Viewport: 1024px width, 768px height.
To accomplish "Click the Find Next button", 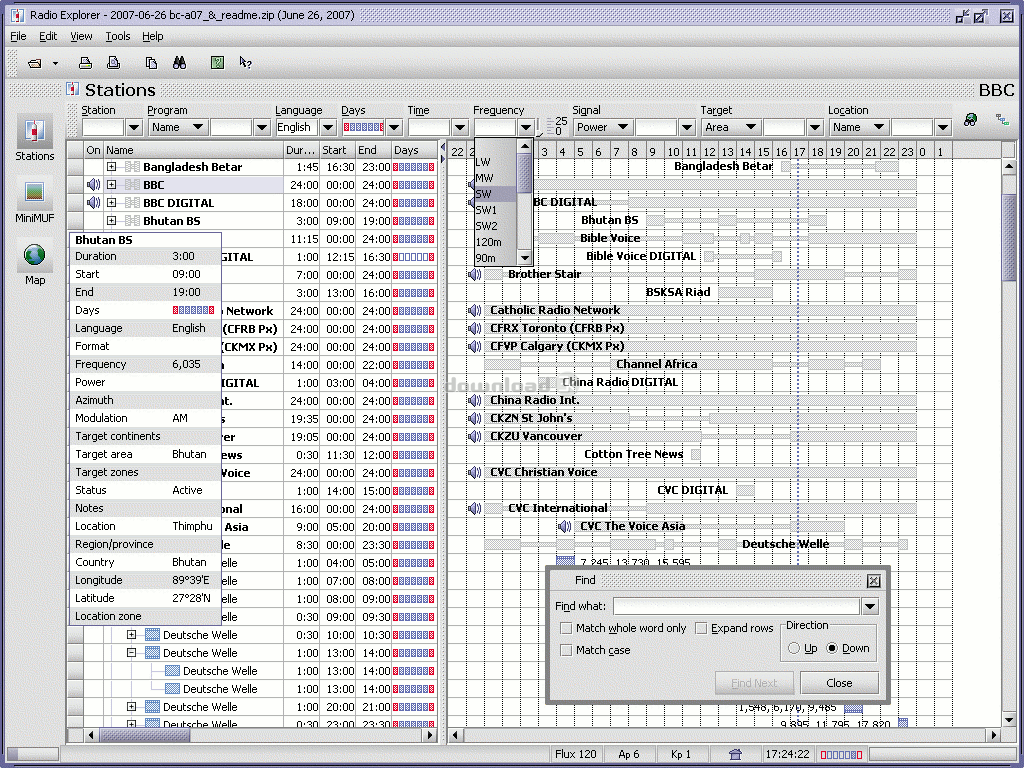I will coord(754,683).
